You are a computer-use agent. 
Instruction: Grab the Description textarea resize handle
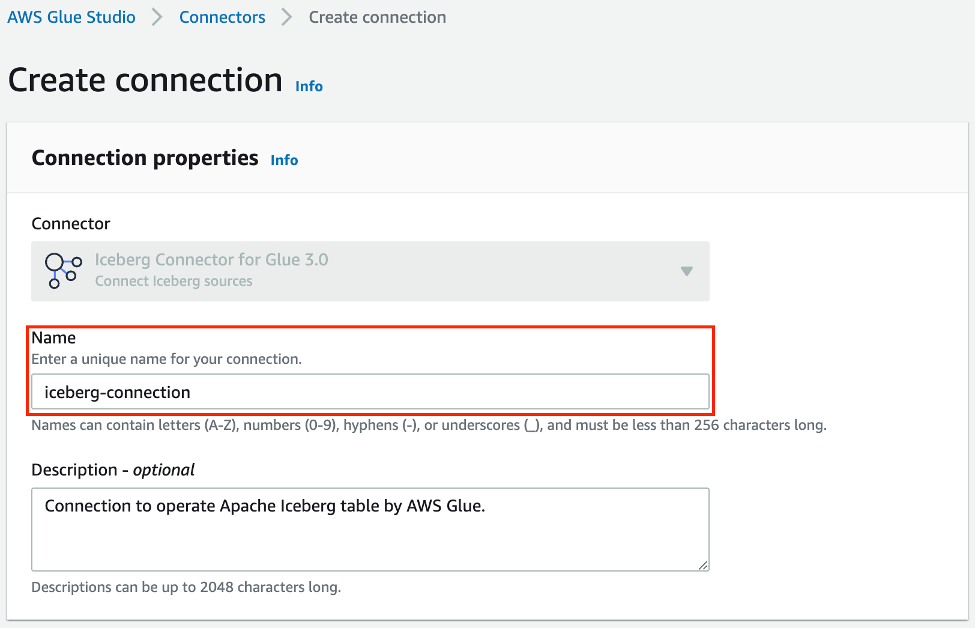(703, 564)
